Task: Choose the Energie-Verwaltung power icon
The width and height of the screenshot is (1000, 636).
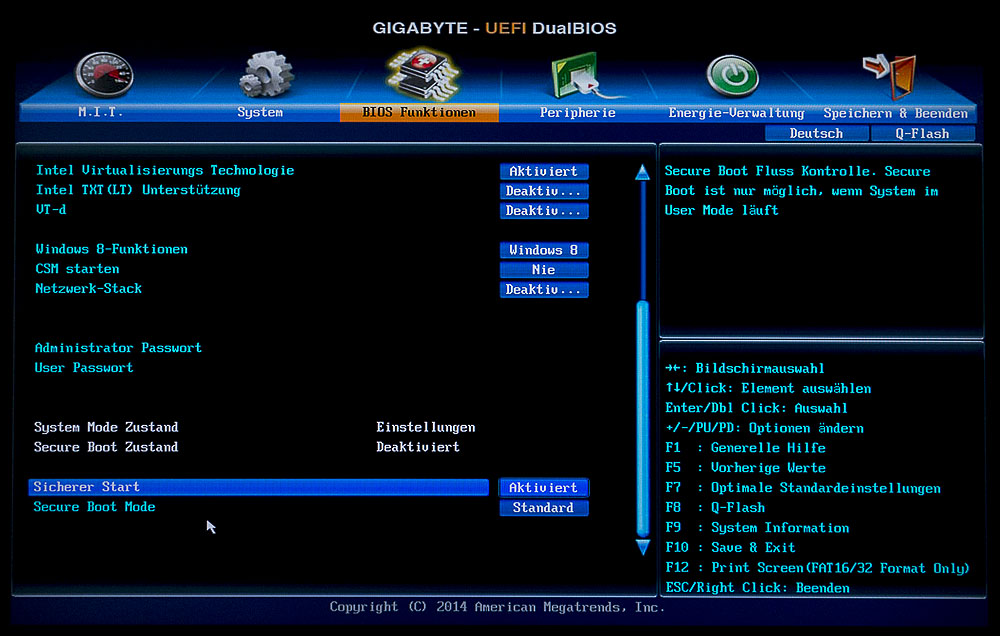Action: point(733,77)
